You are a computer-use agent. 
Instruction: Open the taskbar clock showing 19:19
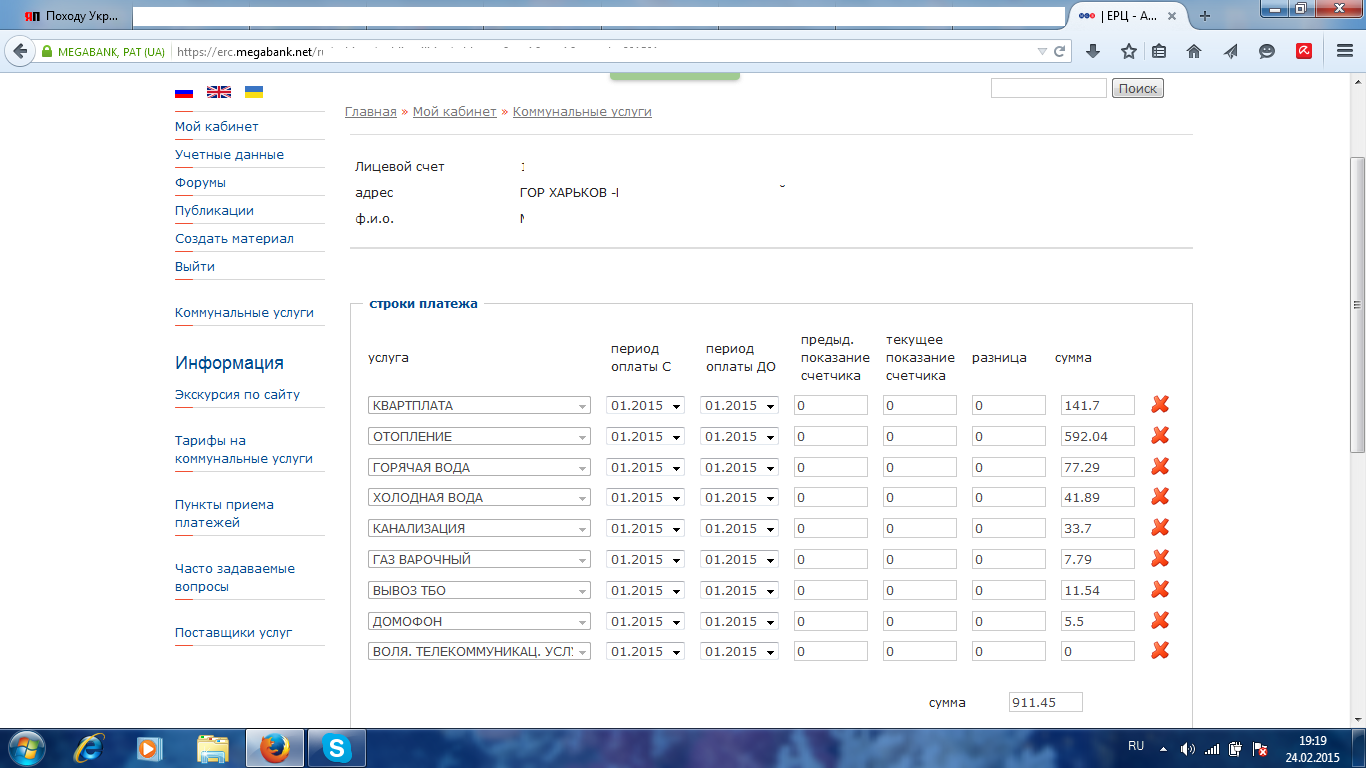tap(1312, 748)
